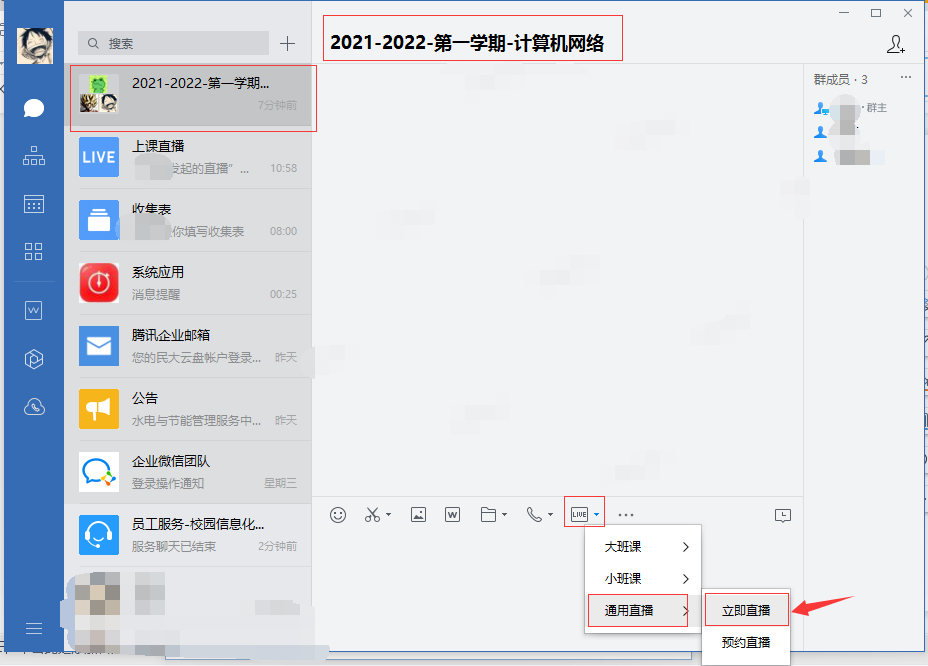Expand the file folder dropdown arrow
Screen dimensions: 928x666
(503, 514)
